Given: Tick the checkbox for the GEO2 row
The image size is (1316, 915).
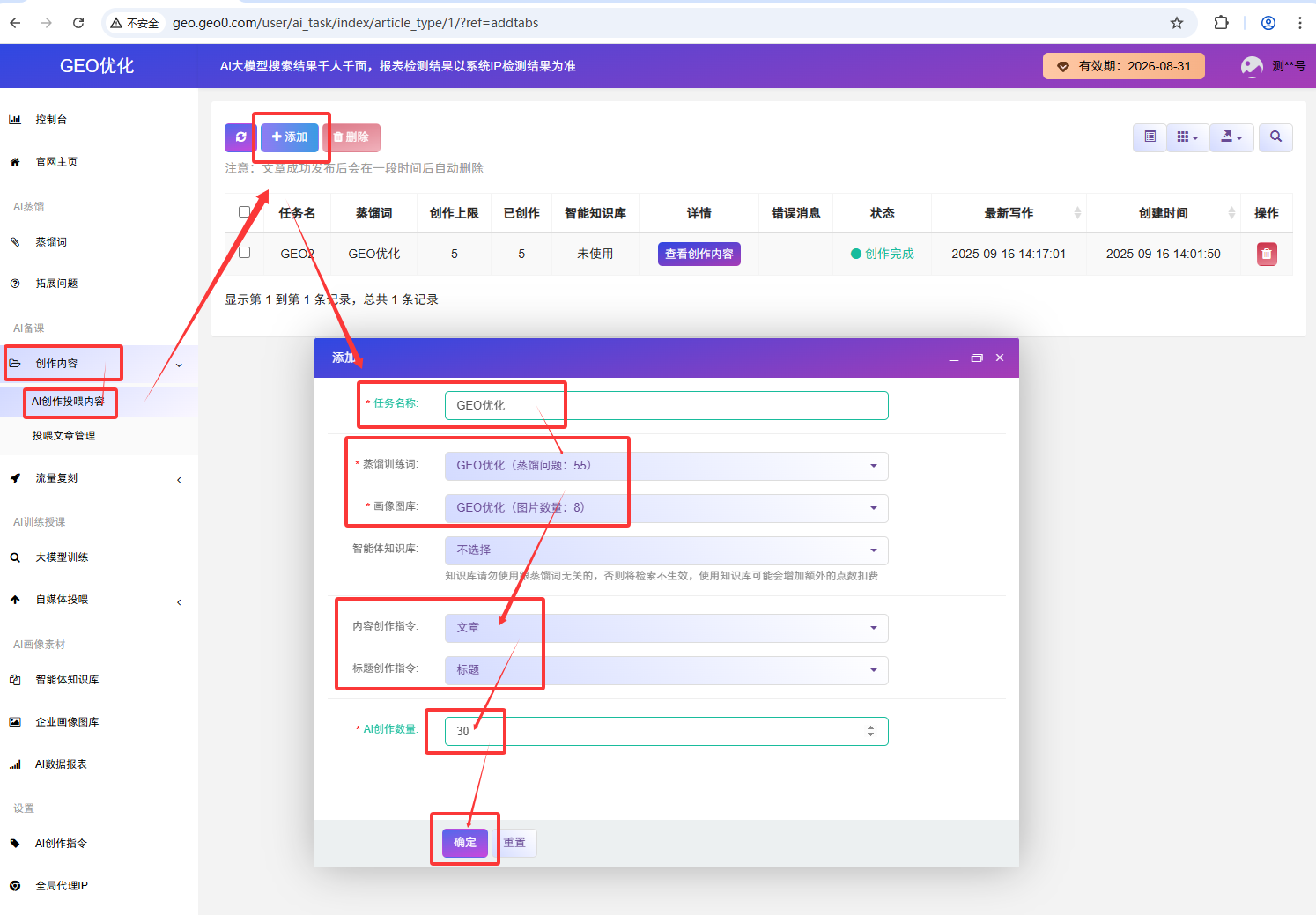Looking at the screenshot, I should (x=245, y=253).
